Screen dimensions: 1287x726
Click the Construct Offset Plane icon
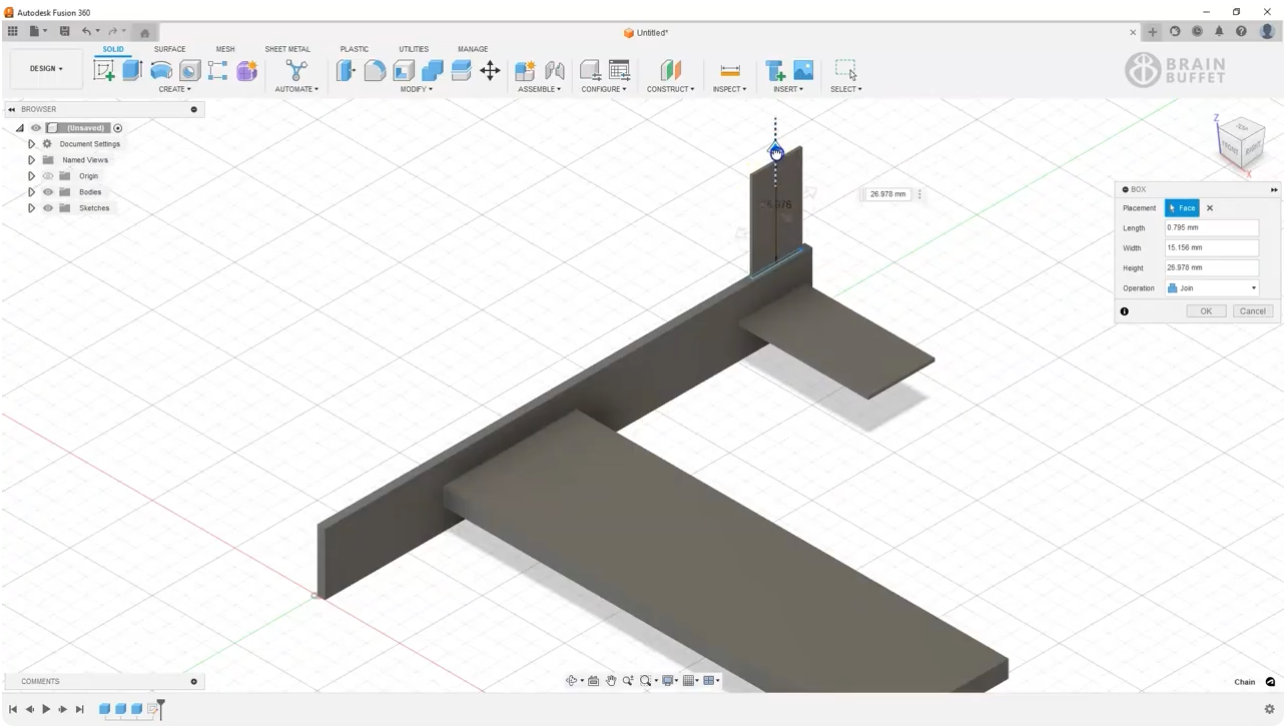670,70
